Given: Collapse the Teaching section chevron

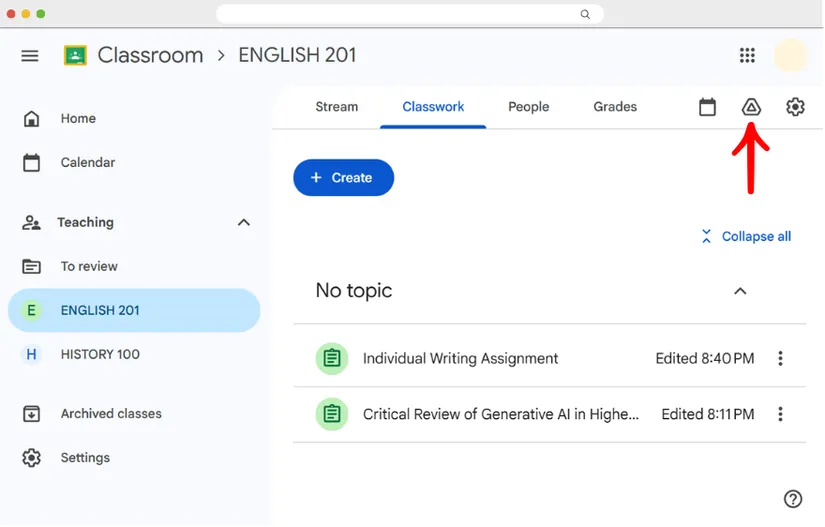Looking at the screenshot, I should pyautogui.click(x=244, y=222).
